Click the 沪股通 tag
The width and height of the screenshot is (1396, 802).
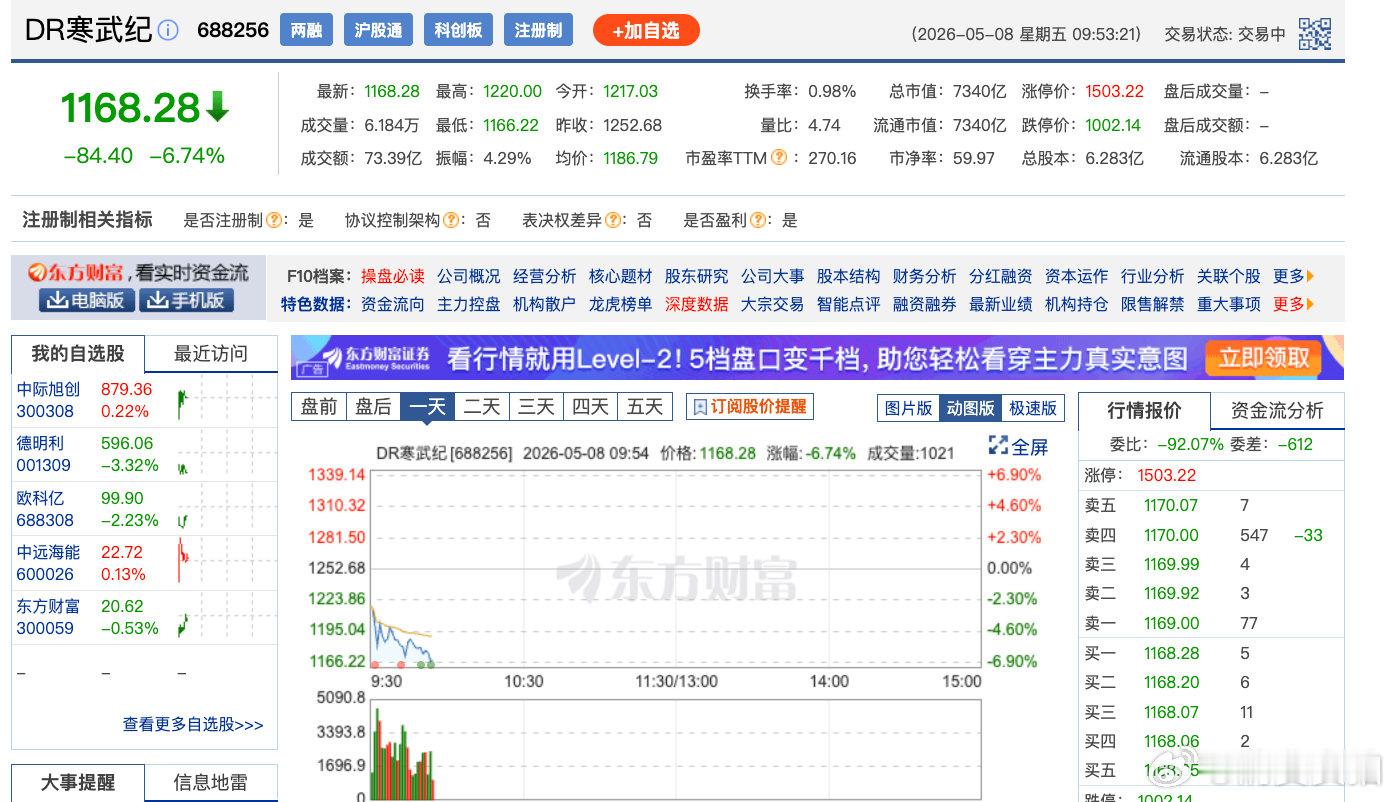click(x=378, y=30)
